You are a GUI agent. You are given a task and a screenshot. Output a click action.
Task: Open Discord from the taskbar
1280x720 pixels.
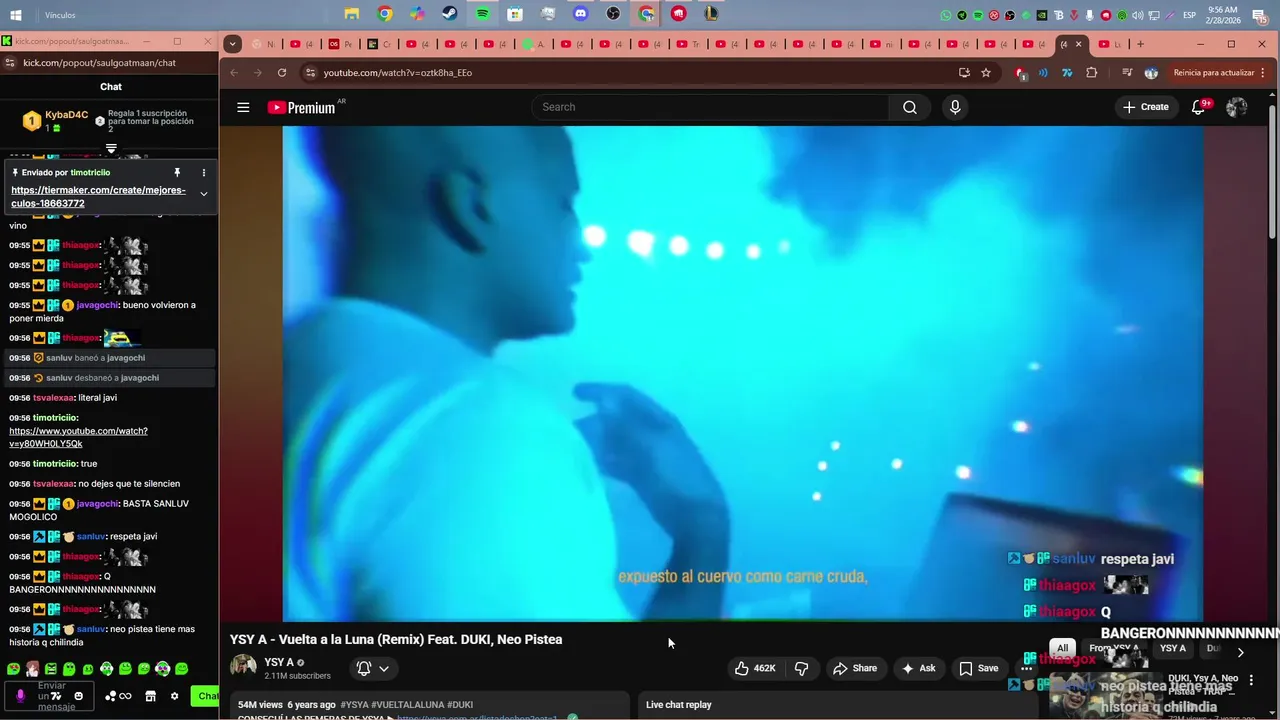581,14
